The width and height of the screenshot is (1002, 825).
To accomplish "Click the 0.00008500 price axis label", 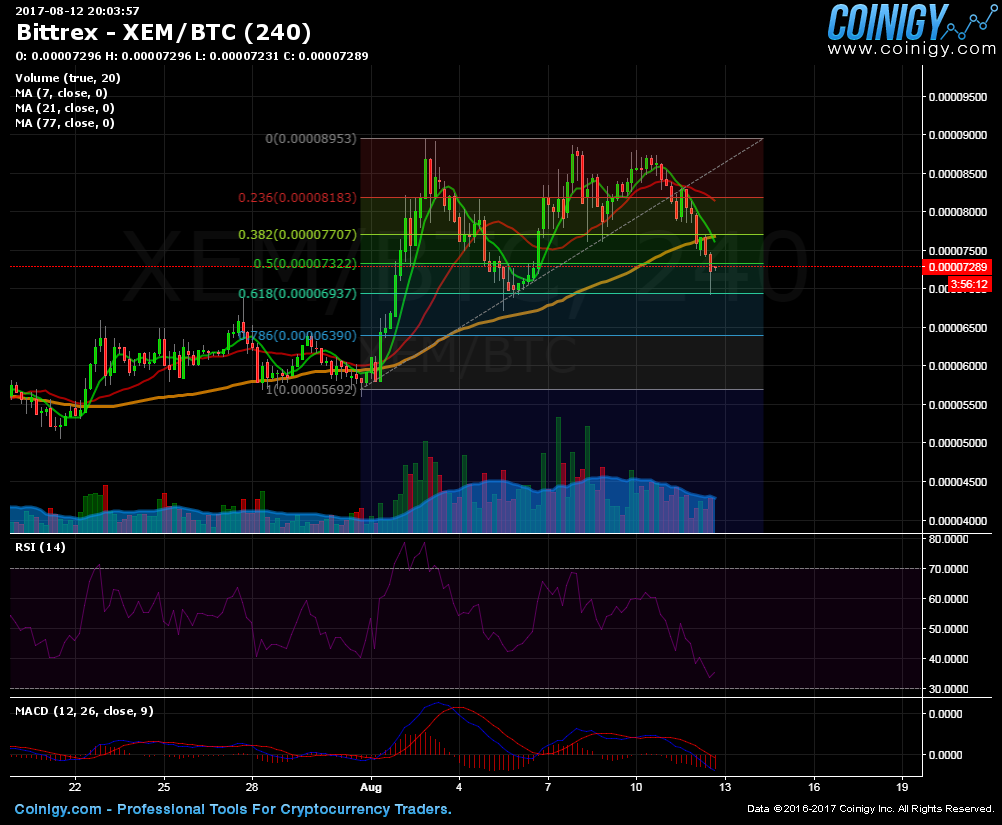I will click(958, 174).
